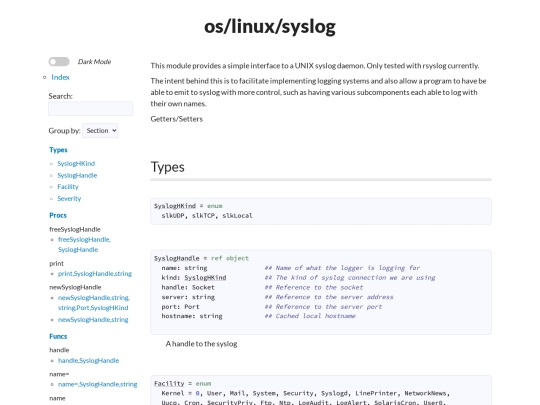The image size is (540, 405).
Task: Open SyslogHandle type in the sidebar
Action: click(77, 175)
